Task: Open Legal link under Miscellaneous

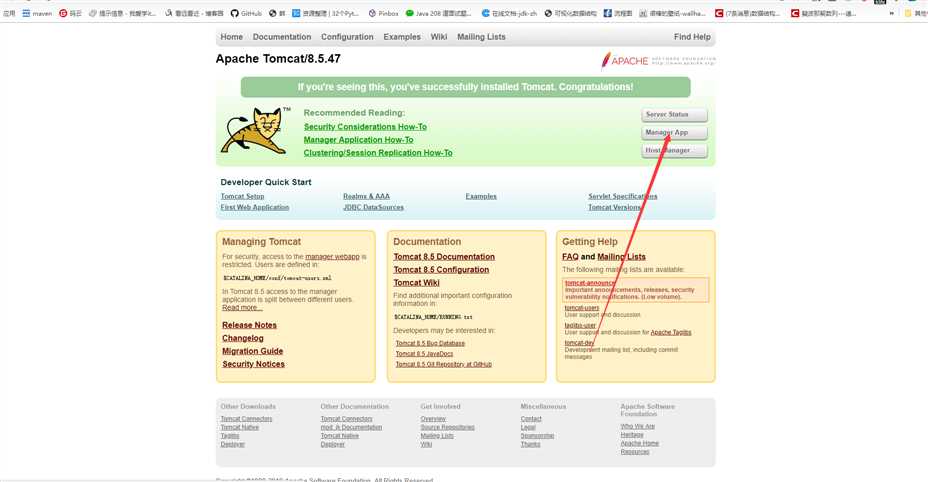Action: [x=528, y=427]
